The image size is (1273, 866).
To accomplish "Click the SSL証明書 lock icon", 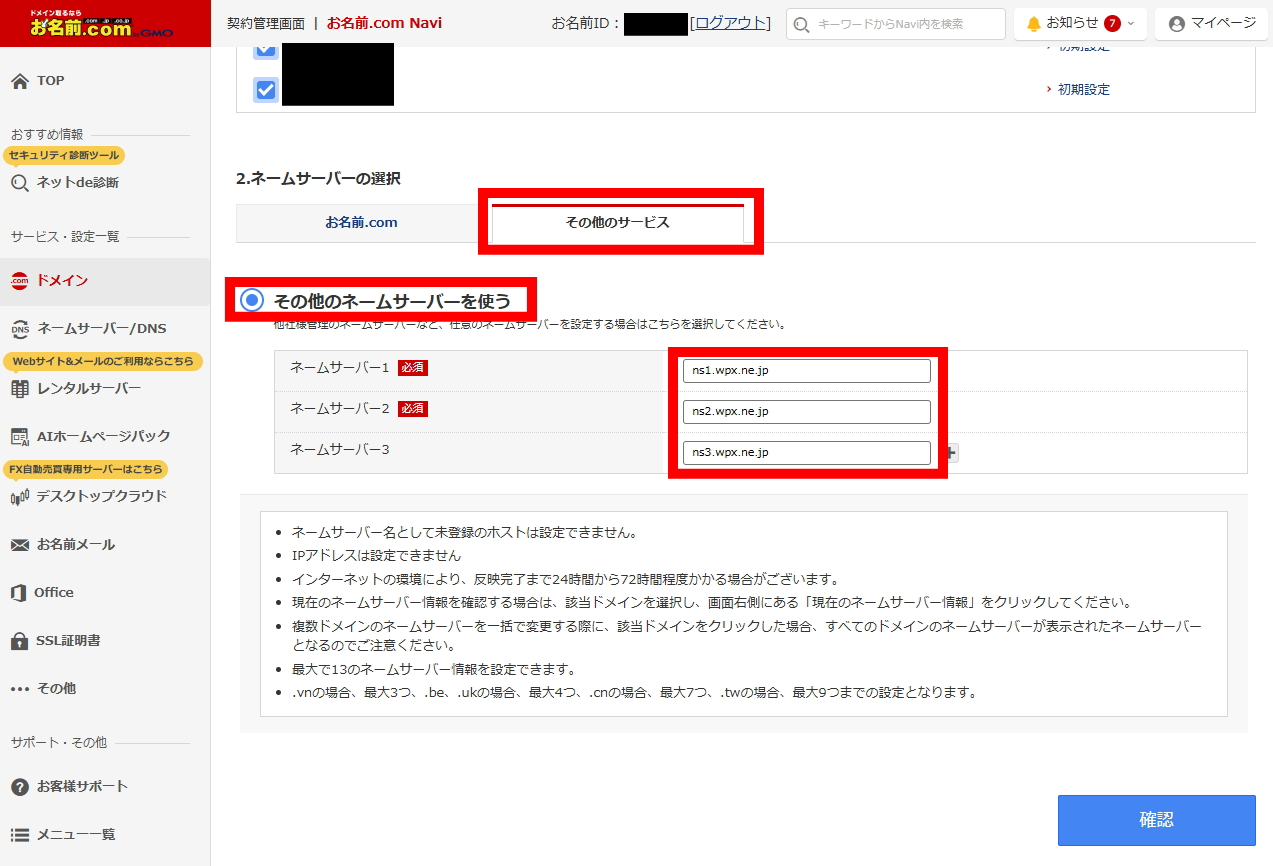I will point(19,641).
